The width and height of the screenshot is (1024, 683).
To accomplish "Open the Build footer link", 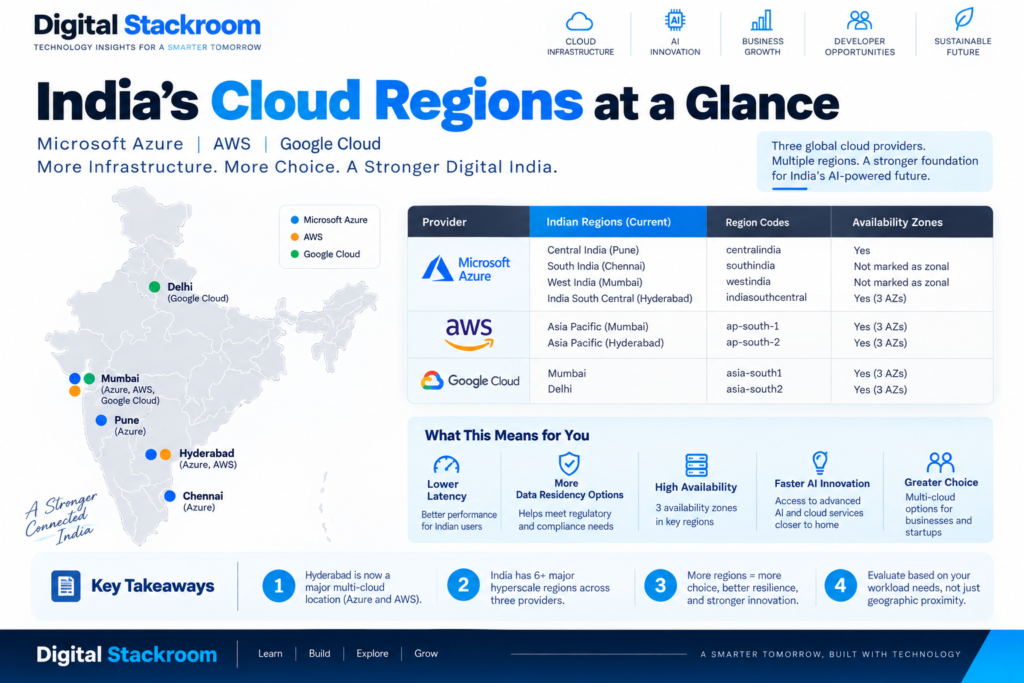I will (x=319, y=654).
